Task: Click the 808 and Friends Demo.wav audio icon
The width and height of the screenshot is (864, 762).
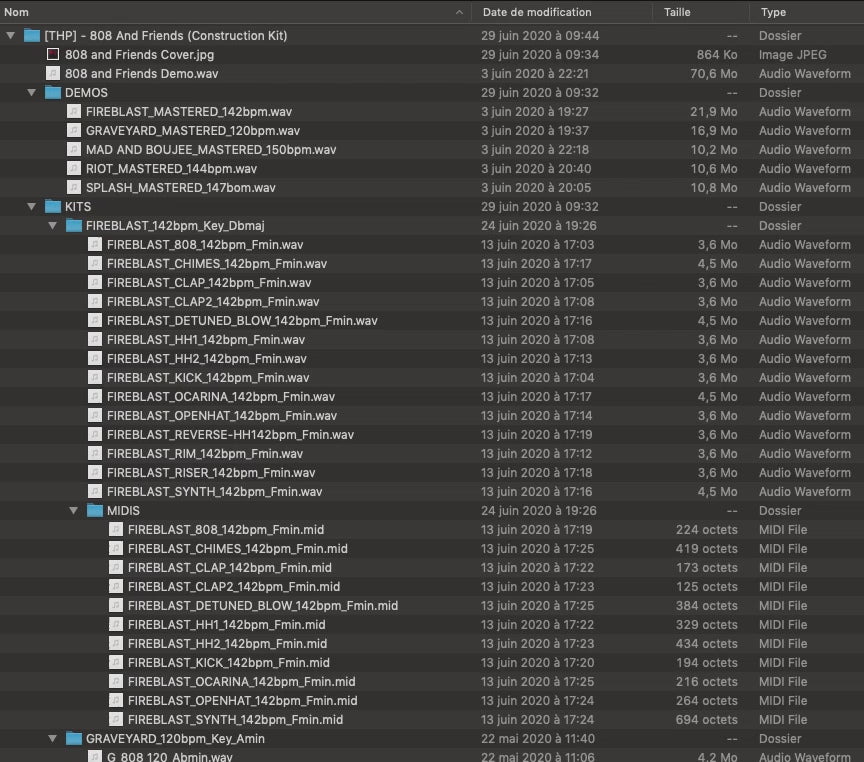Action: point(53,73)
